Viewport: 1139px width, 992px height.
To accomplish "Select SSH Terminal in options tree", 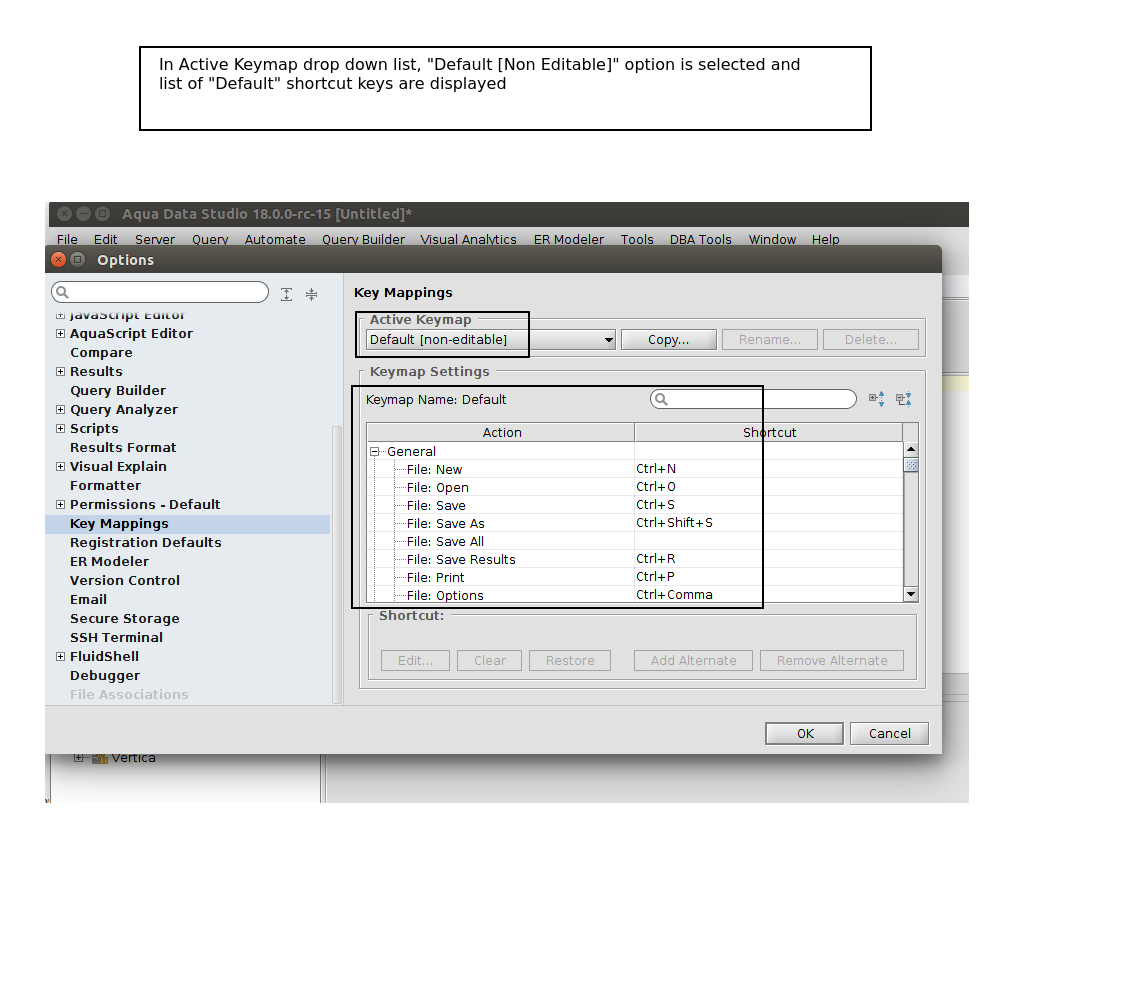I will click(116, 637).
